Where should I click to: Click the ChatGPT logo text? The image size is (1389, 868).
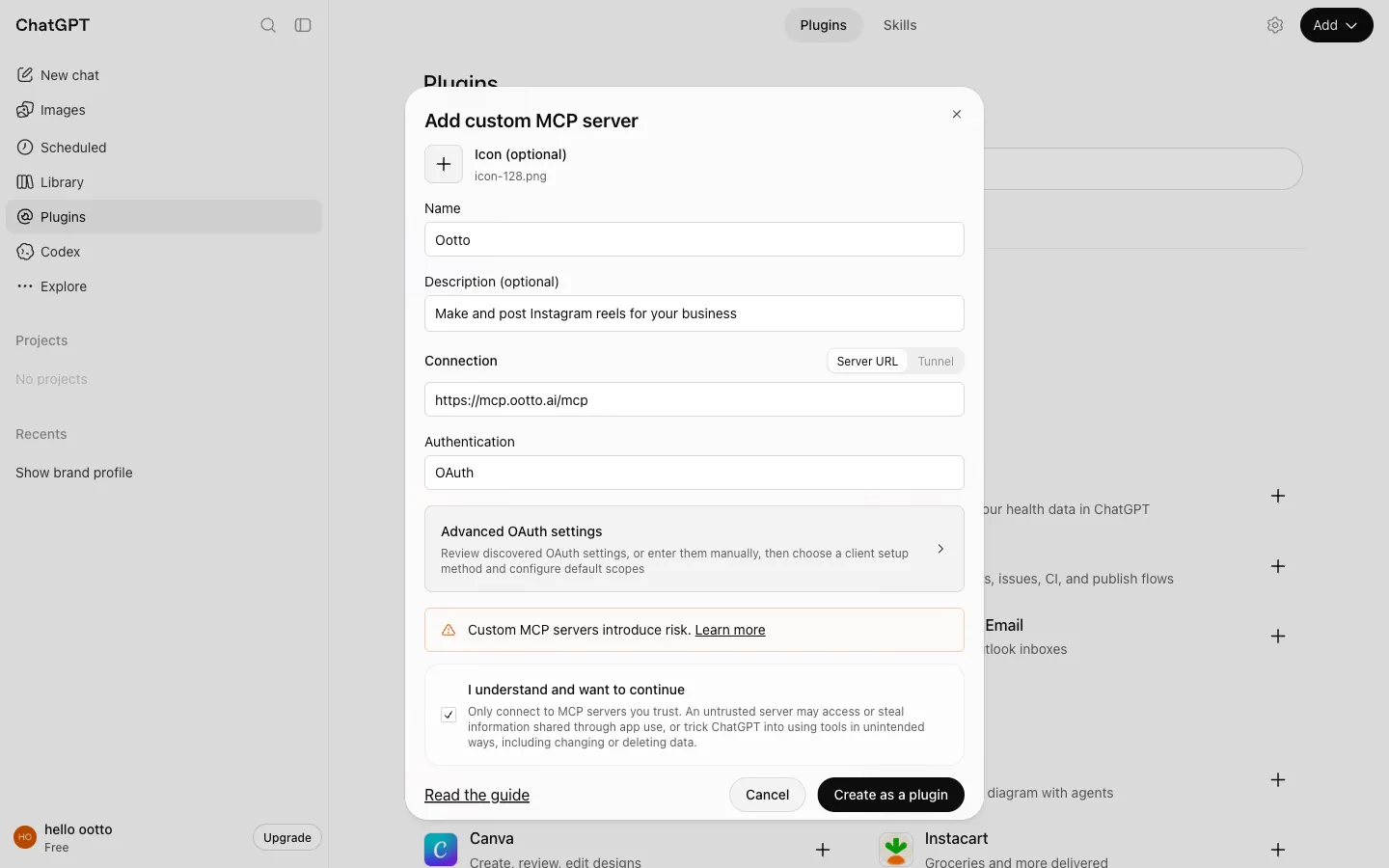(x=53, y=25)
